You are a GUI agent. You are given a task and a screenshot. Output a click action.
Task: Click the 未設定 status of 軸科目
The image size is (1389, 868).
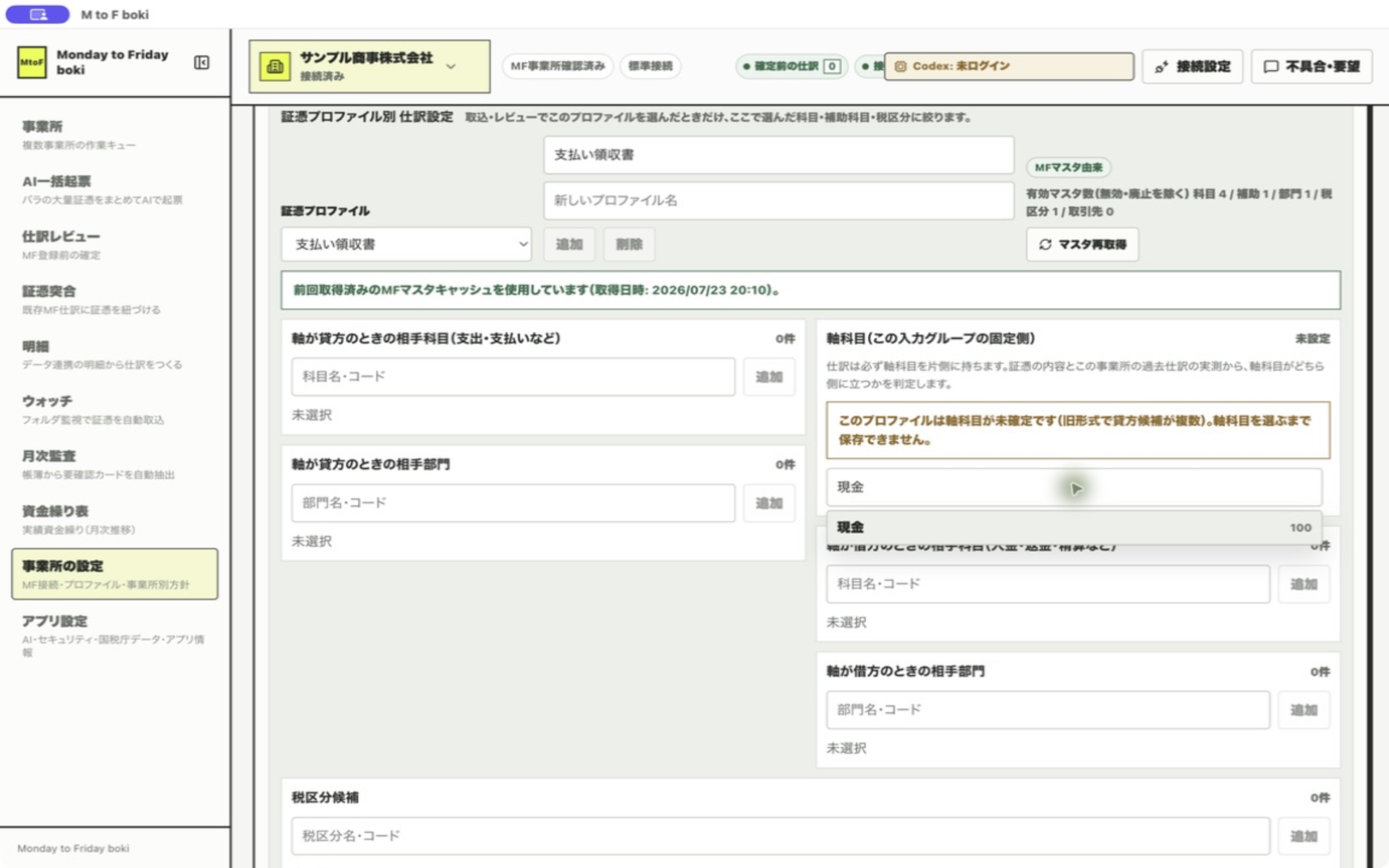pos(1312,339)
